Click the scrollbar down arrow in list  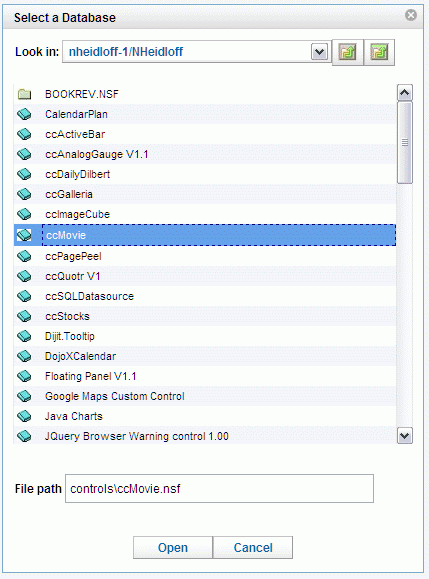coord(405,436)
